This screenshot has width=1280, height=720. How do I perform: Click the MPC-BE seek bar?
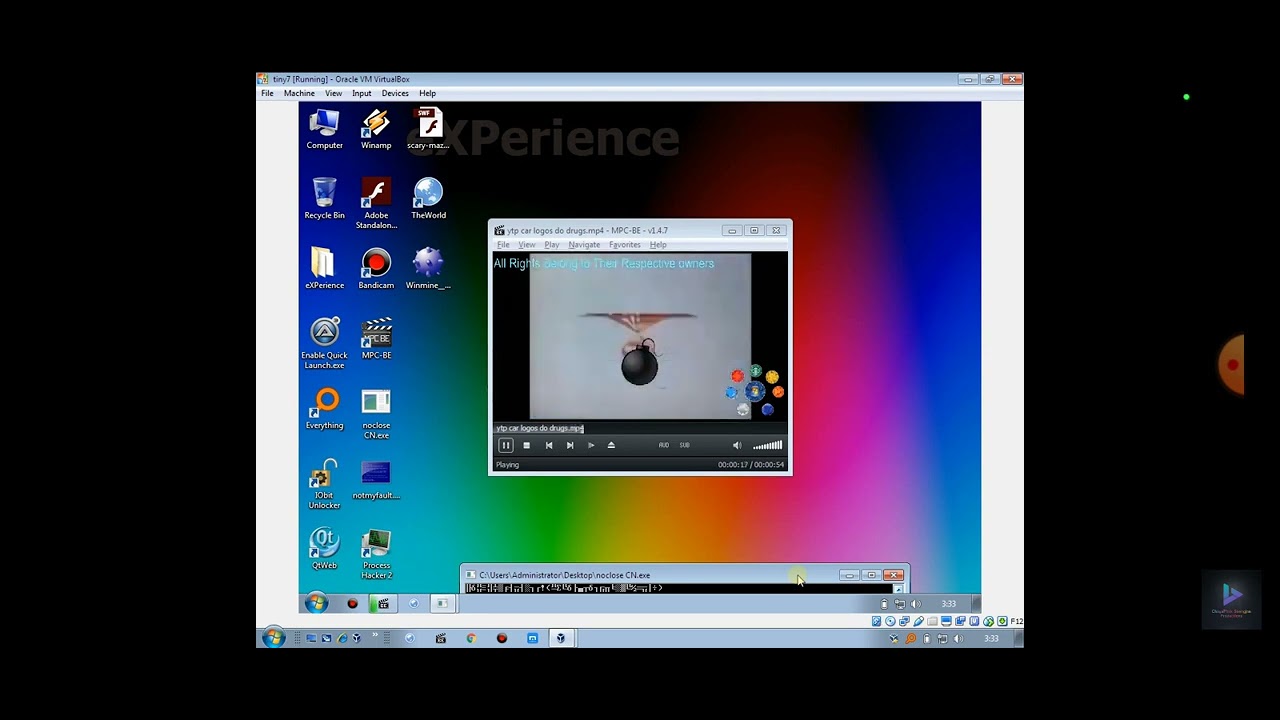[x=640, y=428]
